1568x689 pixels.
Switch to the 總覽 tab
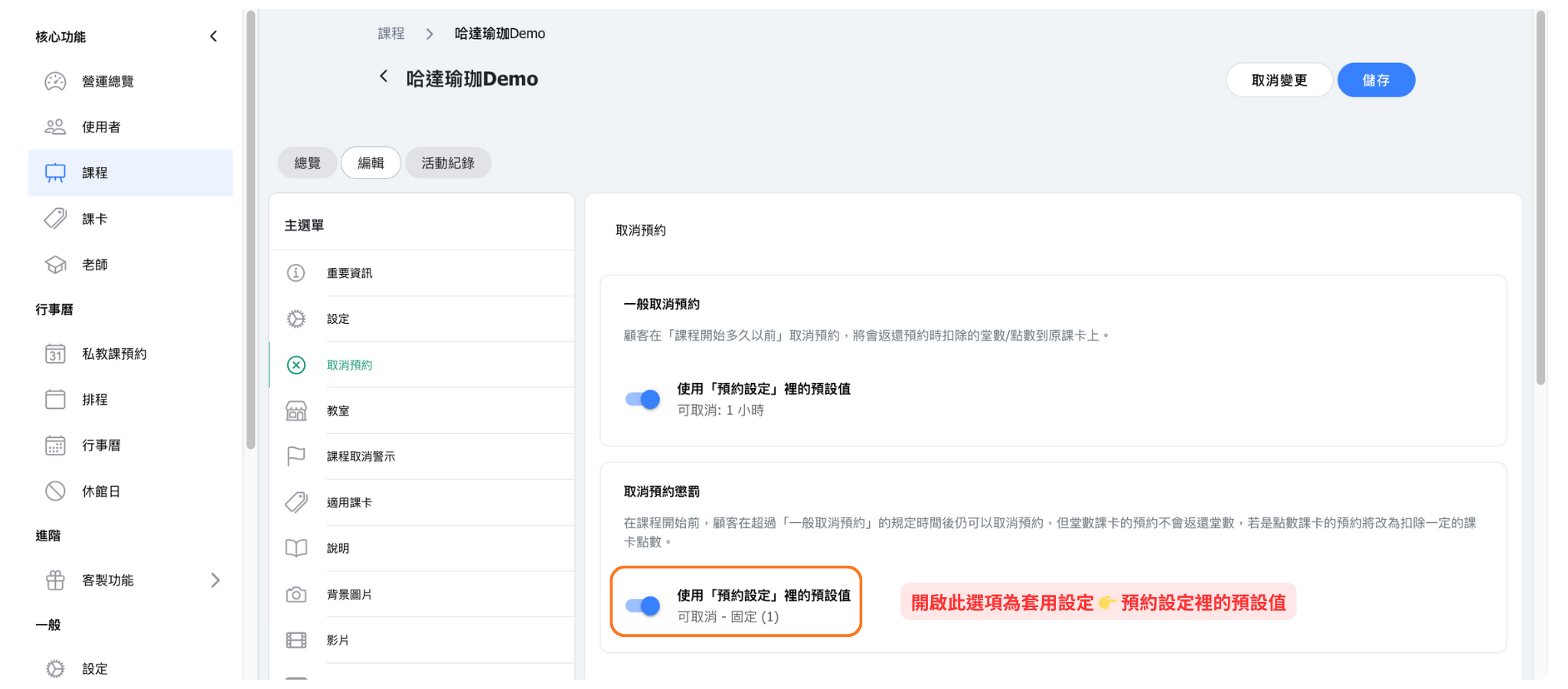click(307, 163)
